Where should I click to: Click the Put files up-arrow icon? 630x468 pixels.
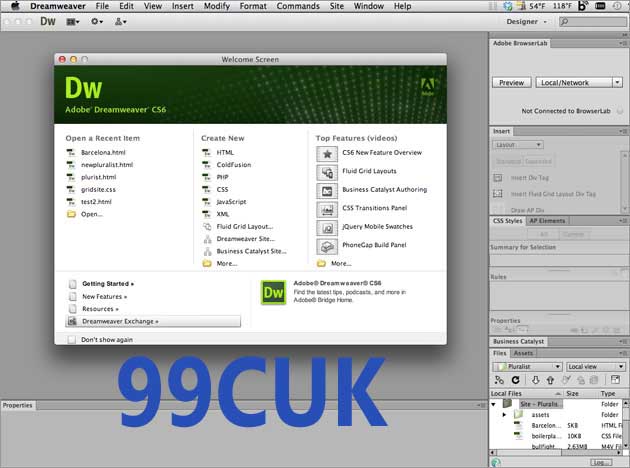[x=550, y=380]
